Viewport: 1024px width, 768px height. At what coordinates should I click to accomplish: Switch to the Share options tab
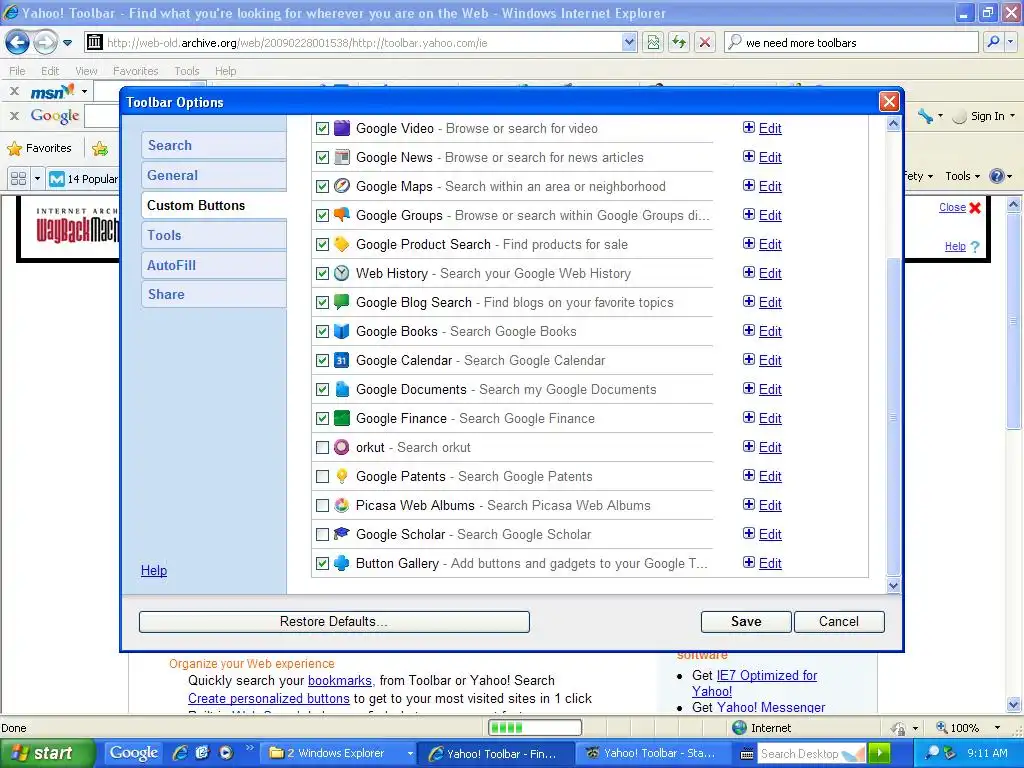(x=214, y=294)
